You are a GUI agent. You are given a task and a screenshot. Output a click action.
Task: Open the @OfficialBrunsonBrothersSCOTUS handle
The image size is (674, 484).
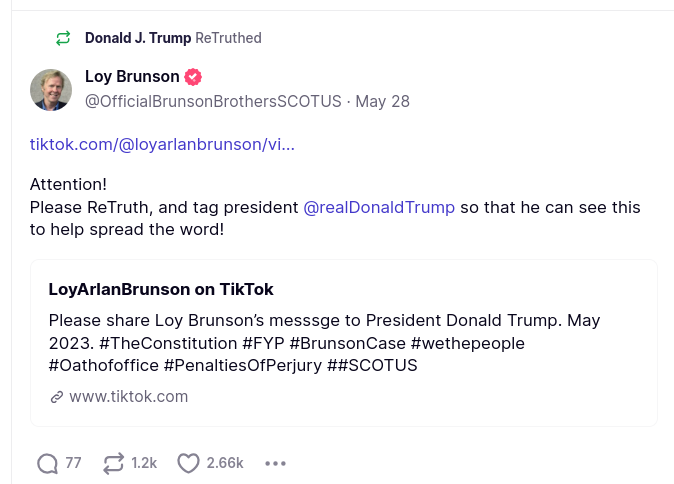click(x=213, y=101)
